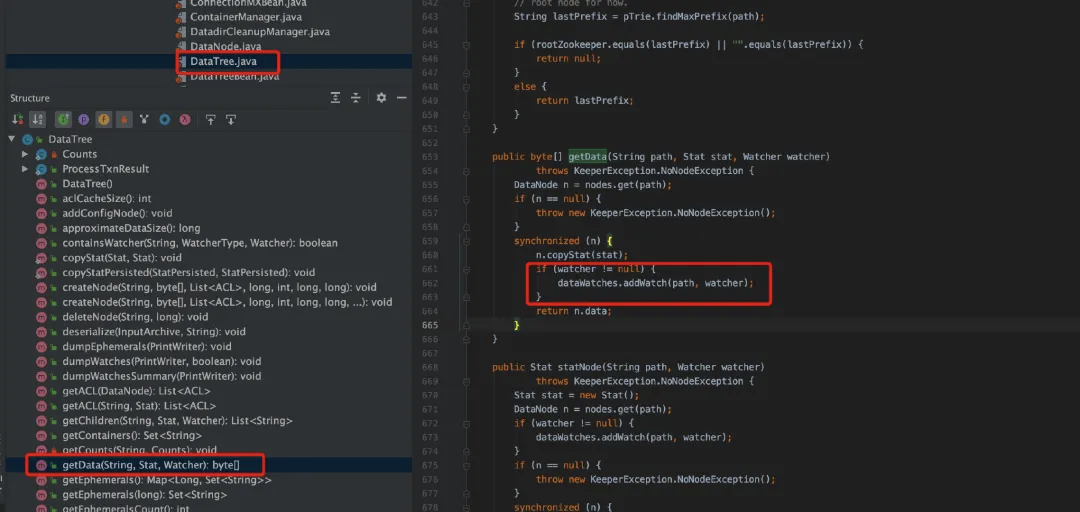1080x512 pixels.
Task: Toggle Sort by Visibility in Structure toolbar
Action: [x=17, y=120]
